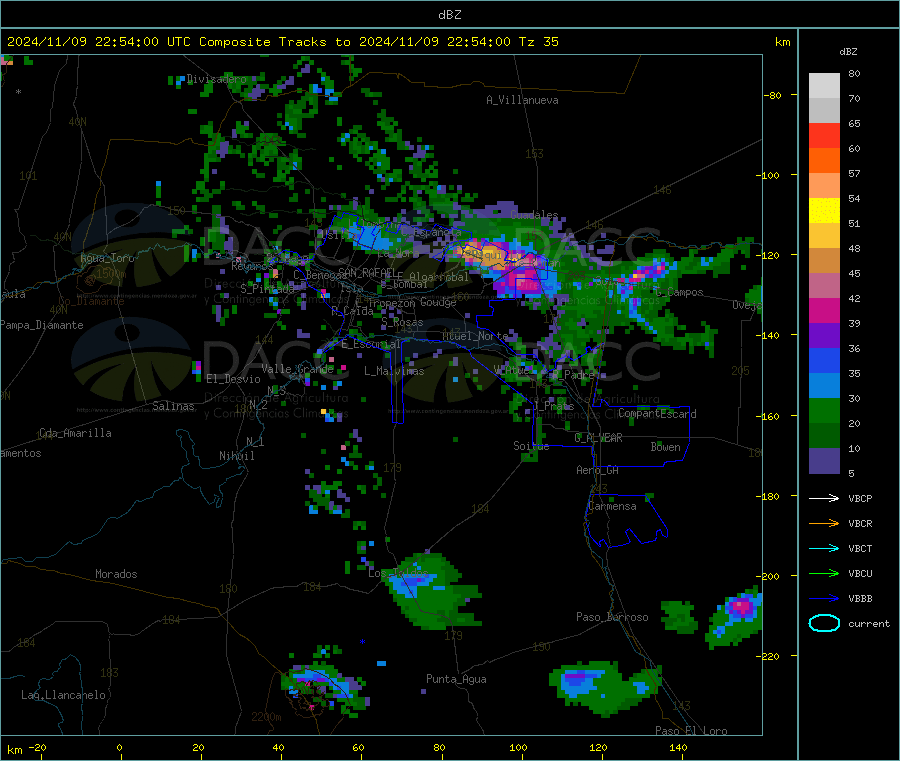The image size is (900, 761).
Task: Click the composite tracks timestamp header text
Action: 282,42
